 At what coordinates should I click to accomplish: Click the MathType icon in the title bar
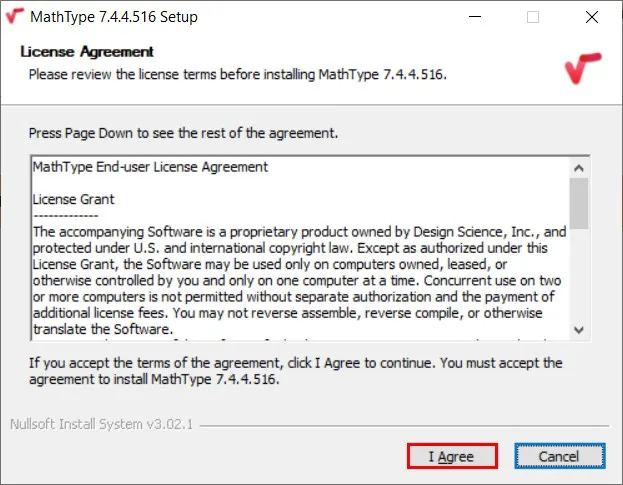[15, 17]
